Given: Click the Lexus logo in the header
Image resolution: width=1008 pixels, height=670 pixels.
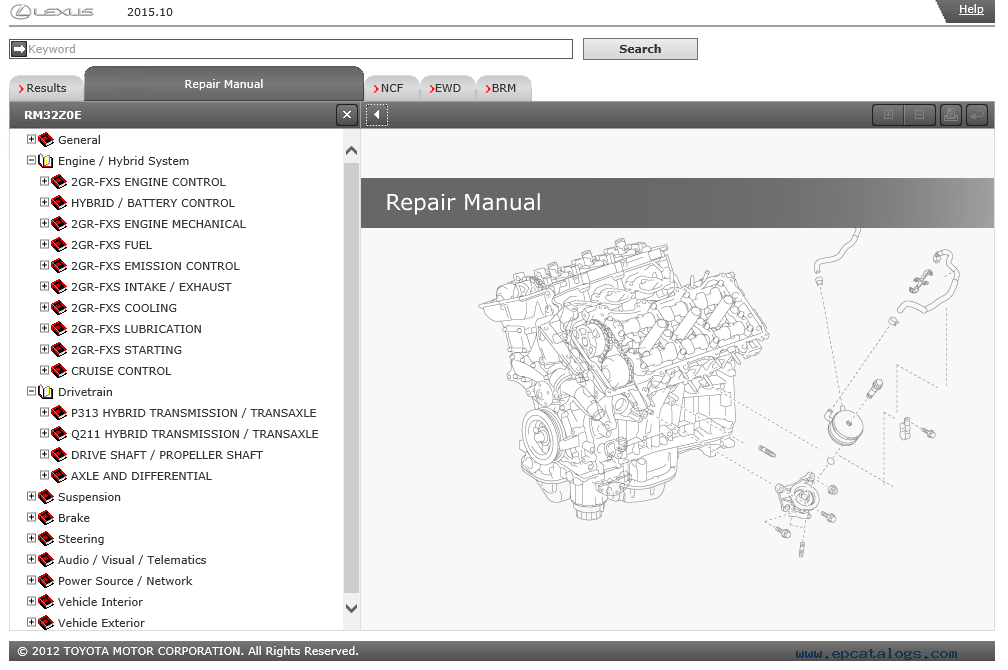Looking at the screenshot, I should (x=51, y=12).
